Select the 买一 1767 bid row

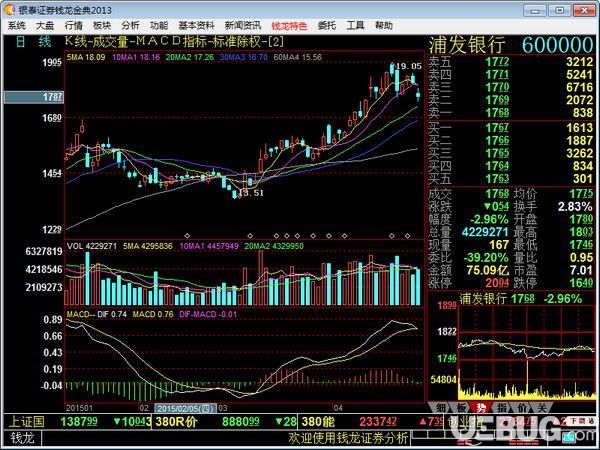[x=511, y=128]
